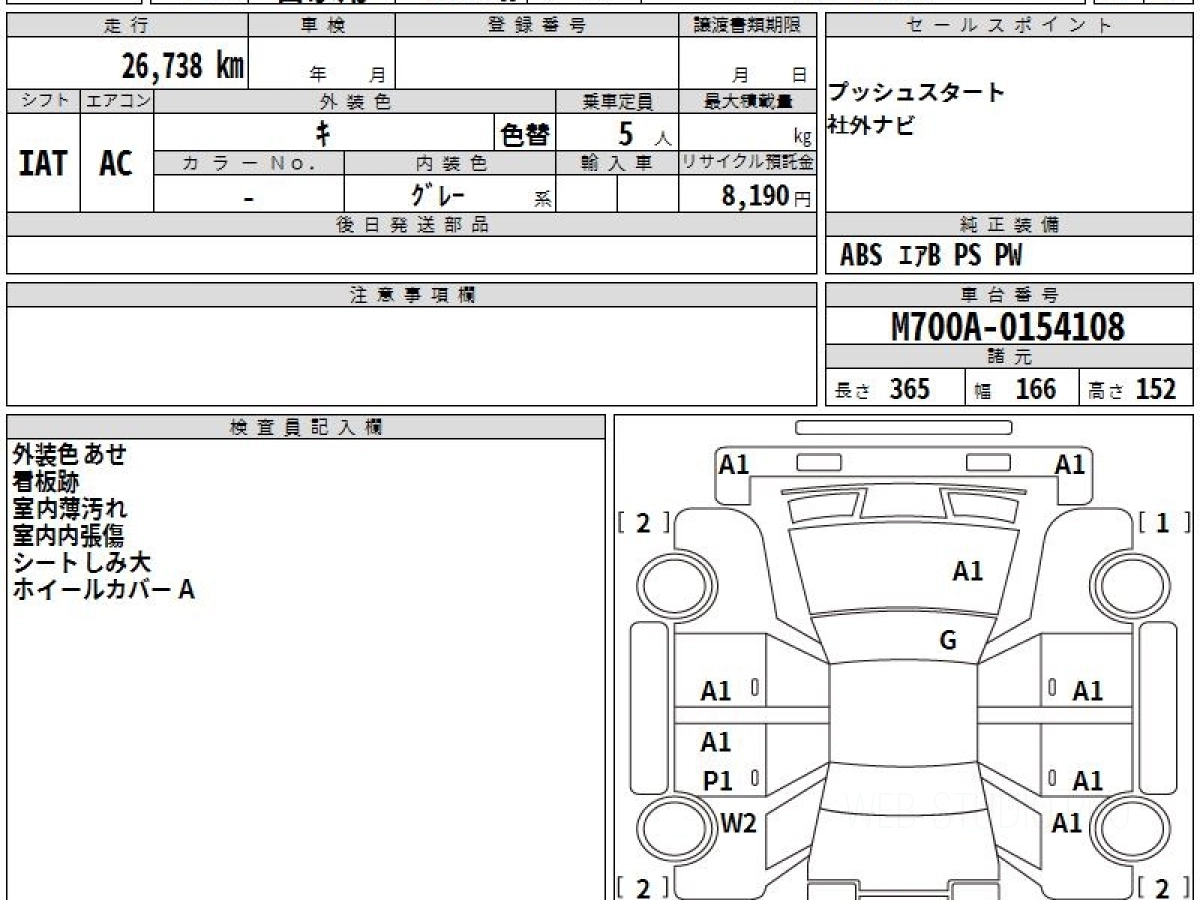Click the 乗車定員 header
Viewport: 1200px width, 900px height.
click(x=617, y=101)
